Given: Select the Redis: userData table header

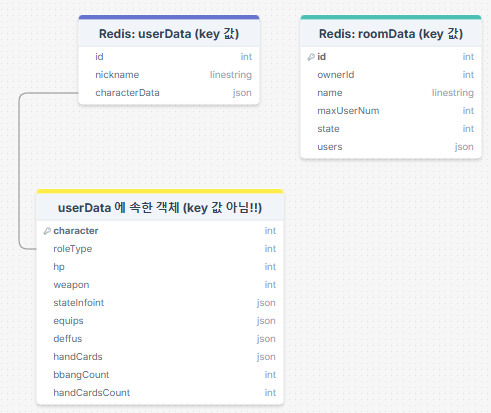Looking at the screenshot, I should [169, 34].
